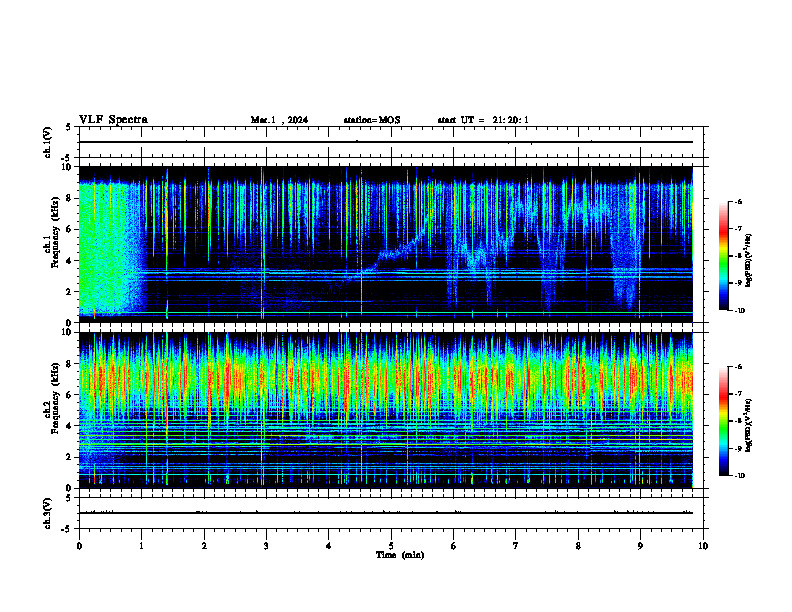This screenshot has width=792, height=612.
Task: Click the ch.1 waveform trace panel
Action: (391, 142)
